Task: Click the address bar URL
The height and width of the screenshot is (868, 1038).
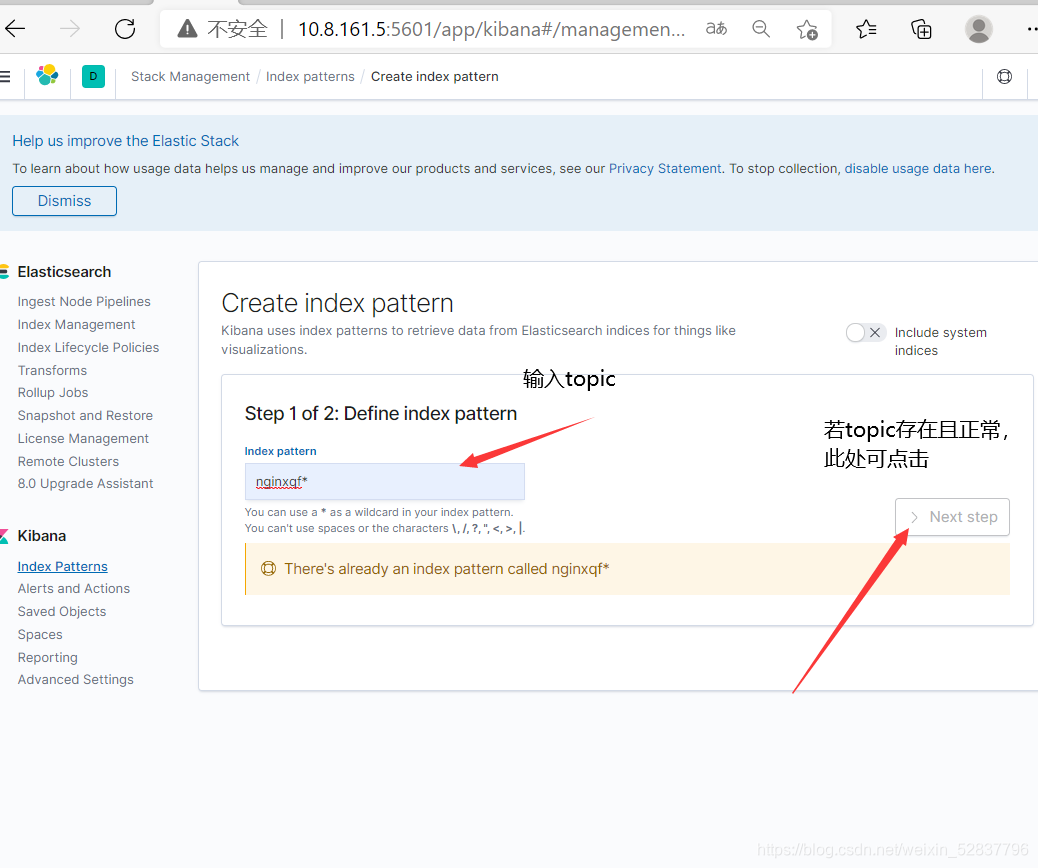Action: [x=491, y=29]
